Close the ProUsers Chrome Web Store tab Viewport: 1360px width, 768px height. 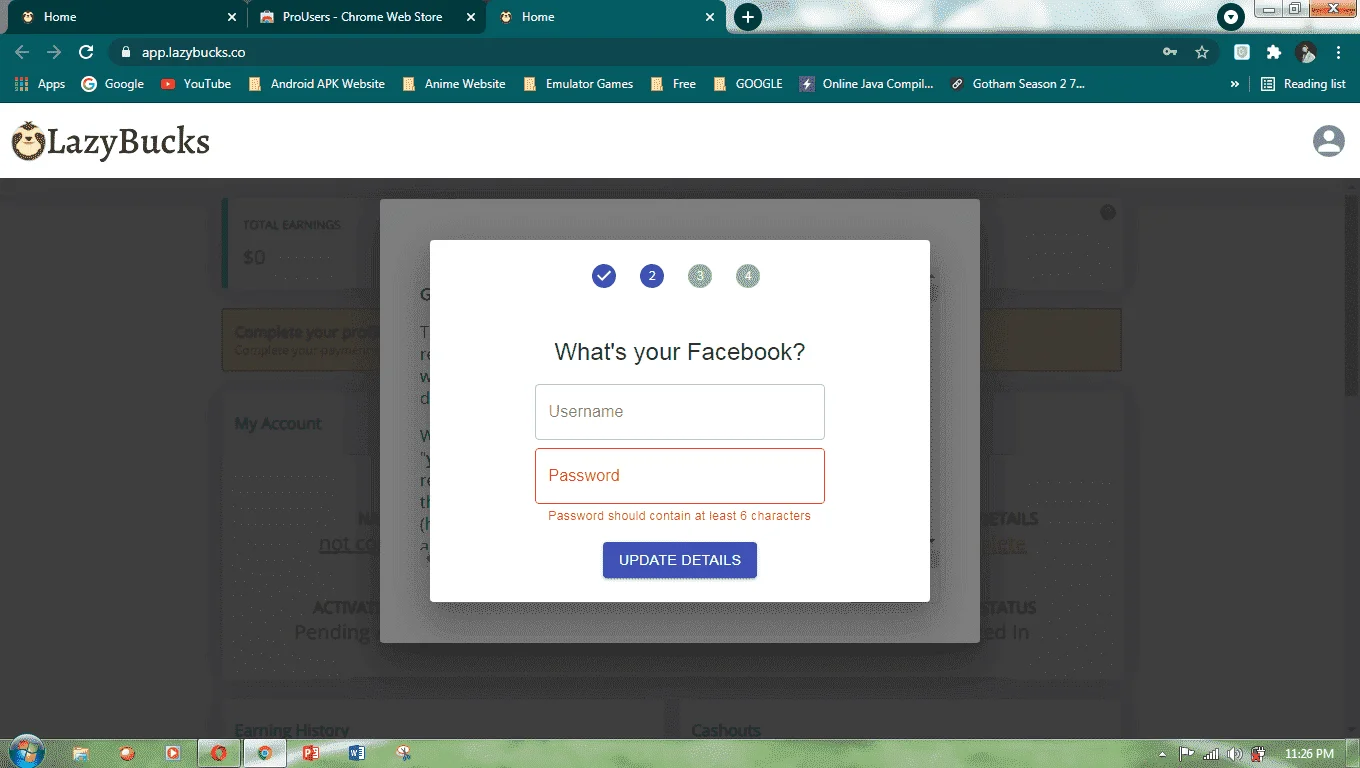click(x=471, y=17)
